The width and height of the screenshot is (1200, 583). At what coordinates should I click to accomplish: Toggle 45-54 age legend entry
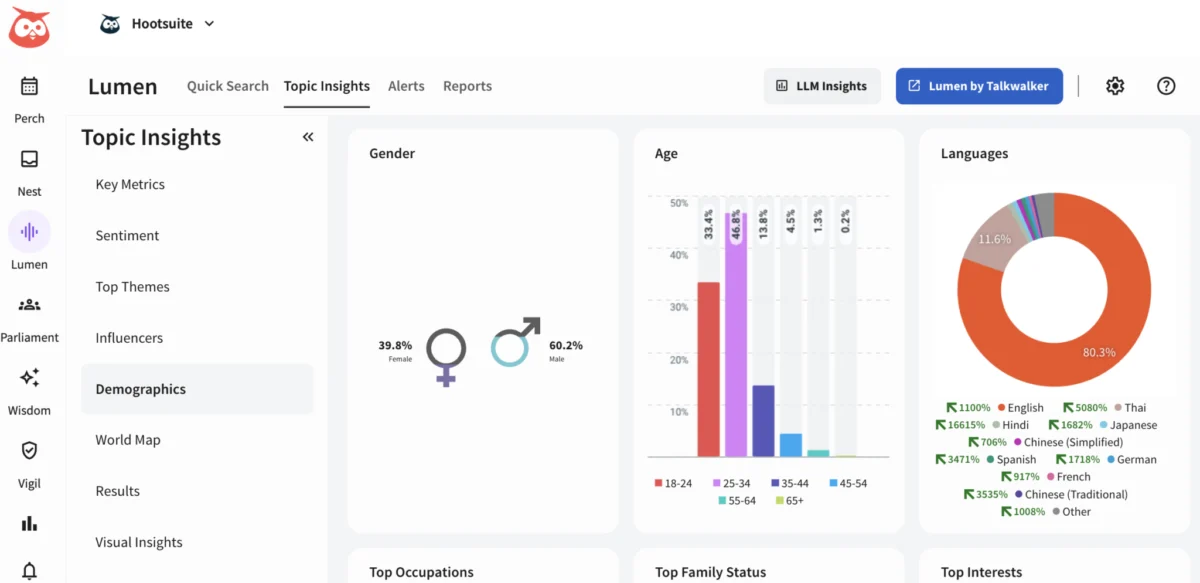click(x=848, y=483)
